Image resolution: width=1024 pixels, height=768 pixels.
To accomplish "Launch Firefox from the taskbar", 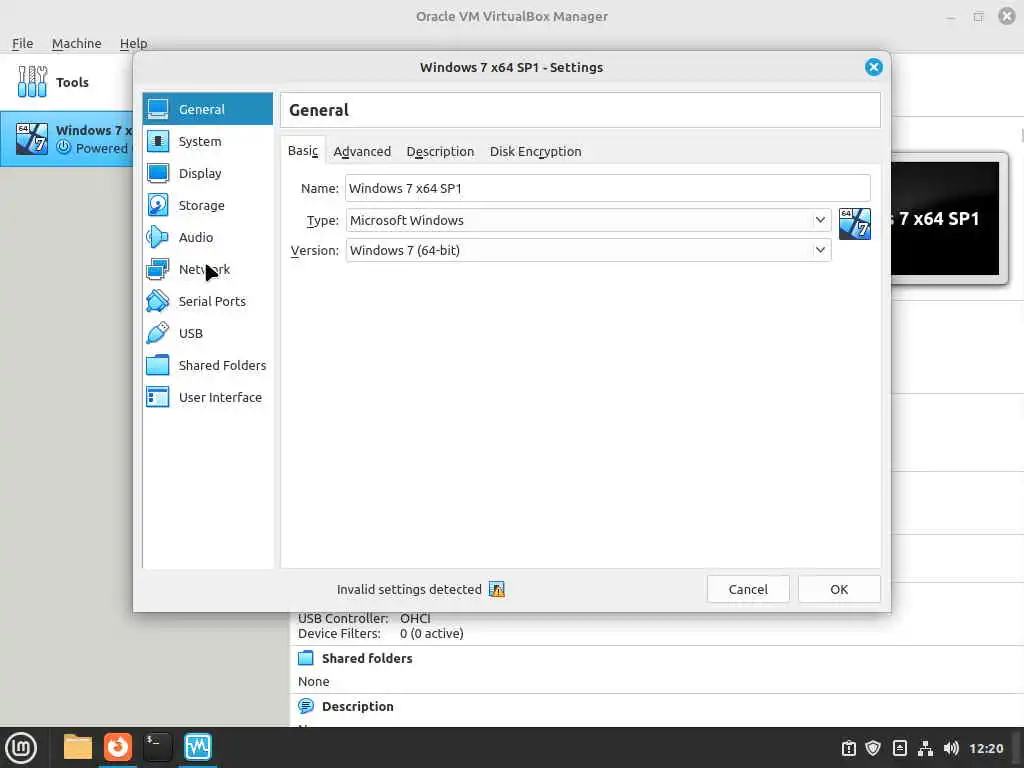I will 118,747.
